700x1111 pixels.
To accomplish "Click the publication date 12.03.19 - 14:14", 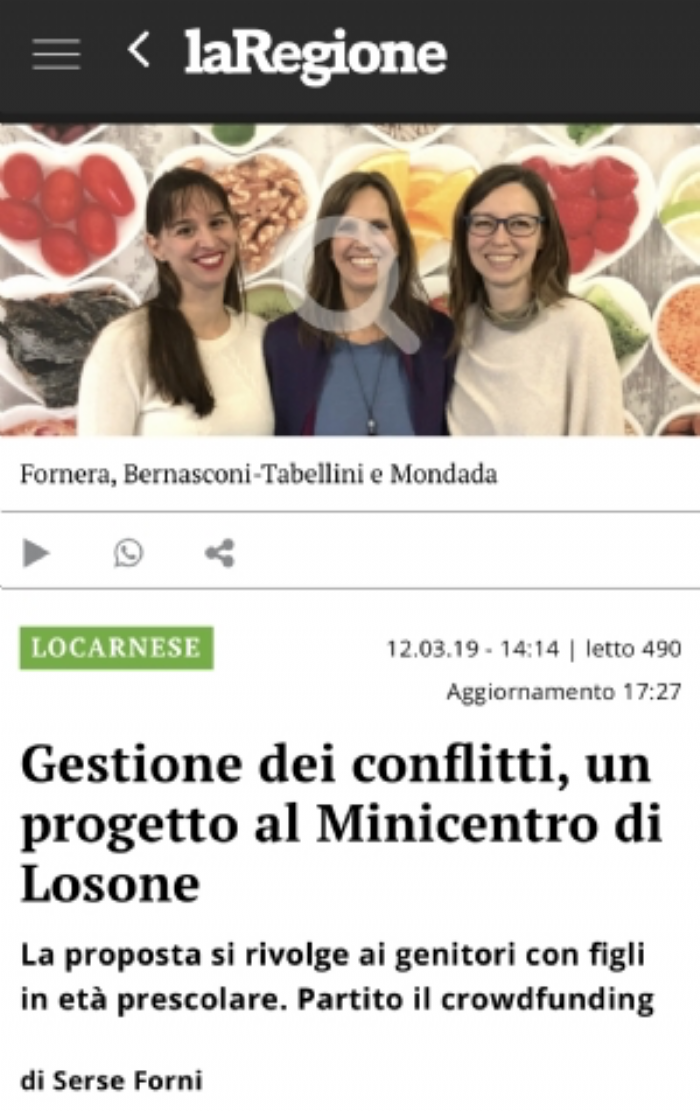I will pos(473,648).
